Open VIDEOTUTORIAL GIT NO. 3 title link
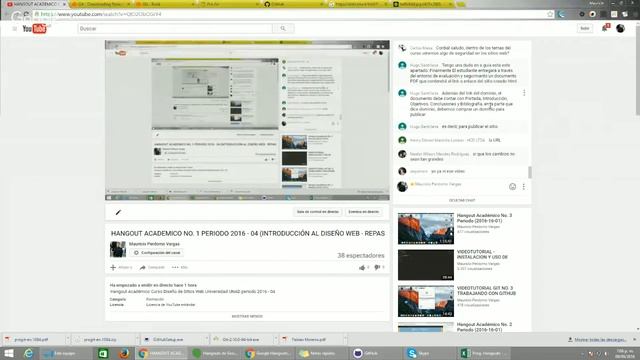Viewport: 640px width, 360px height. 486,291
